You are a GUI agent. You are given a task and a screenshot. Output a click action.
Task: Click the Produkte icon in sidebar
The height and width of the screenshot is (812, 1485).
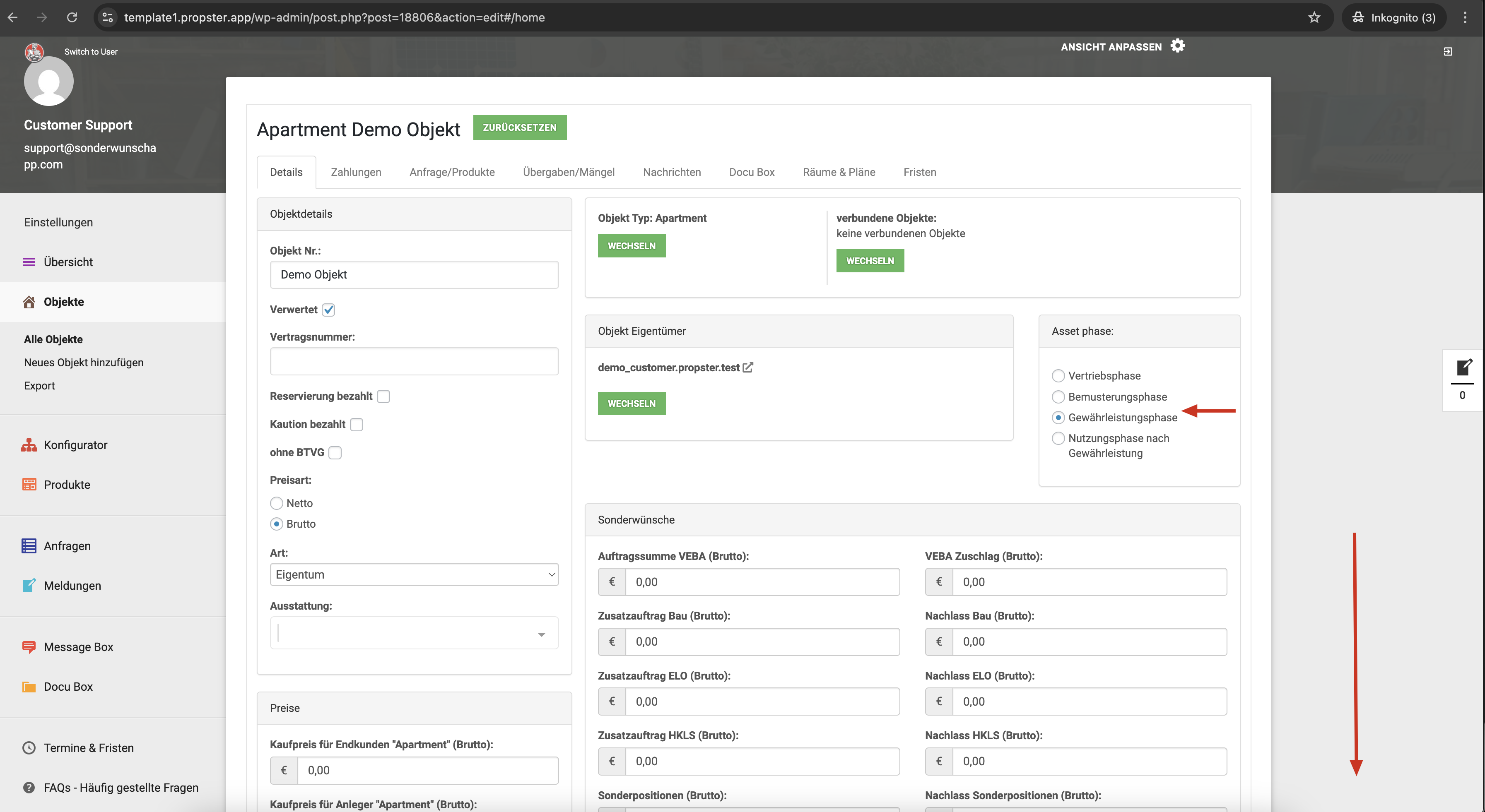[x=29, y=485]
